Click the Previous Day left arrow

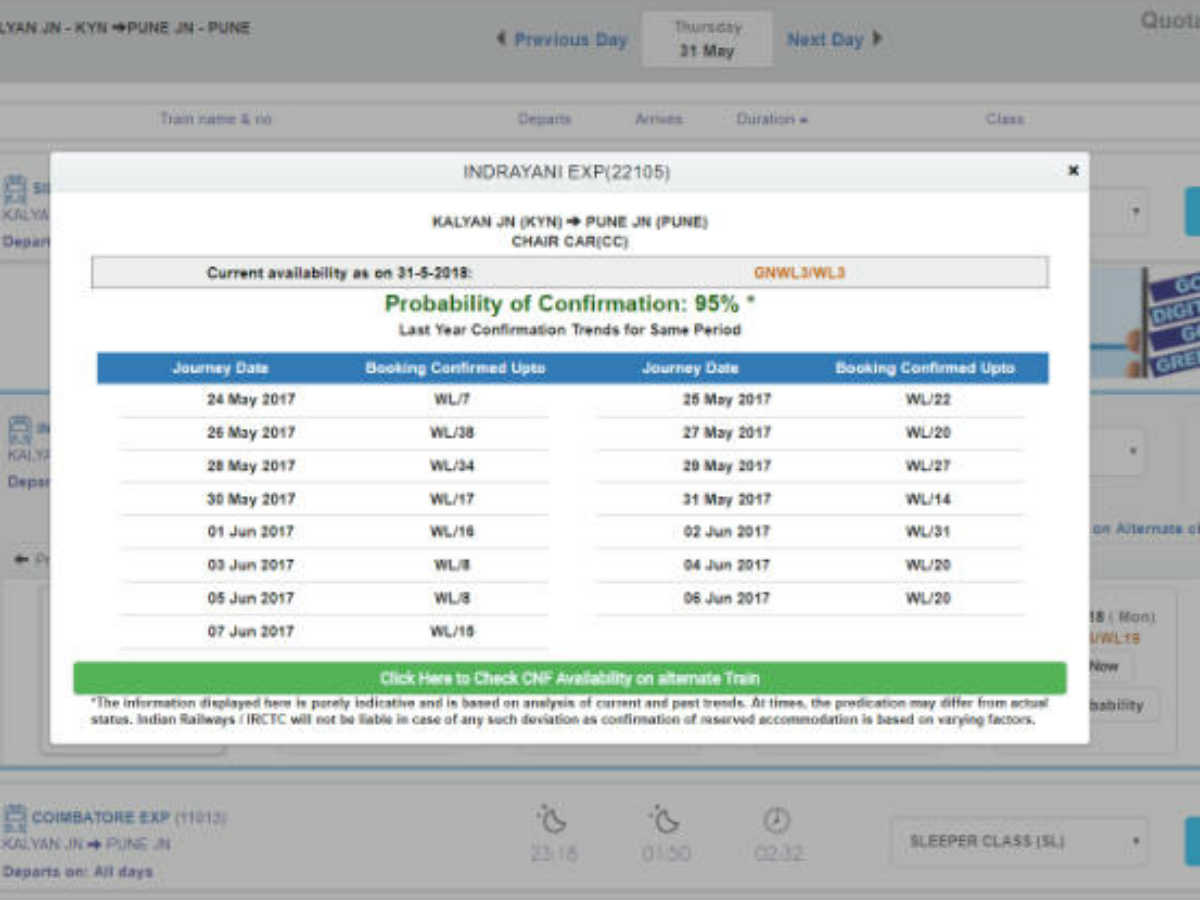pyautogui.click(x=501, y=39)
